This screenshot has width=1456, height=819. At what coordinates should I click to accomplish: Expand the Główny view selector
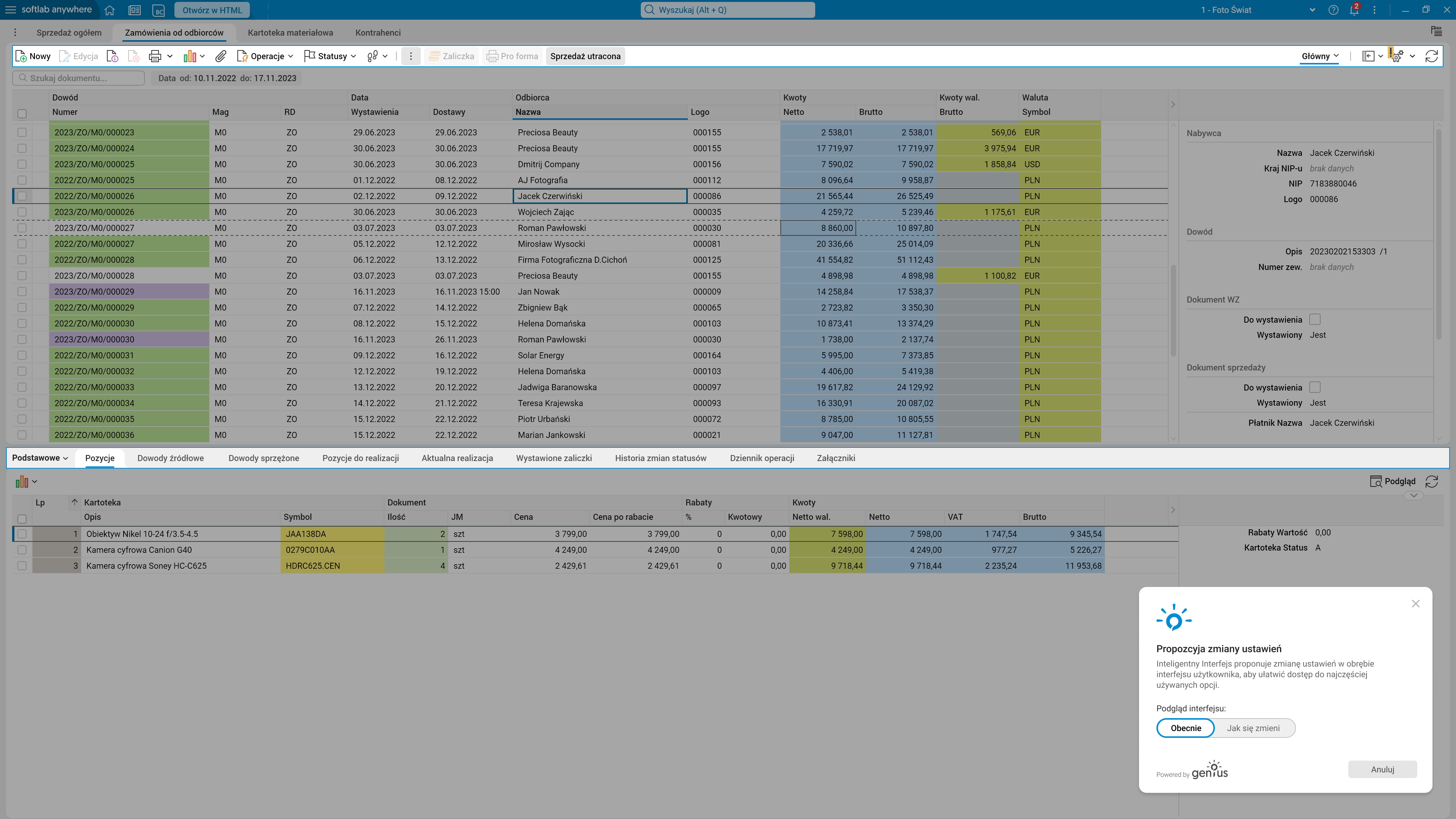pyautogui.click(x=1320, y=56)
